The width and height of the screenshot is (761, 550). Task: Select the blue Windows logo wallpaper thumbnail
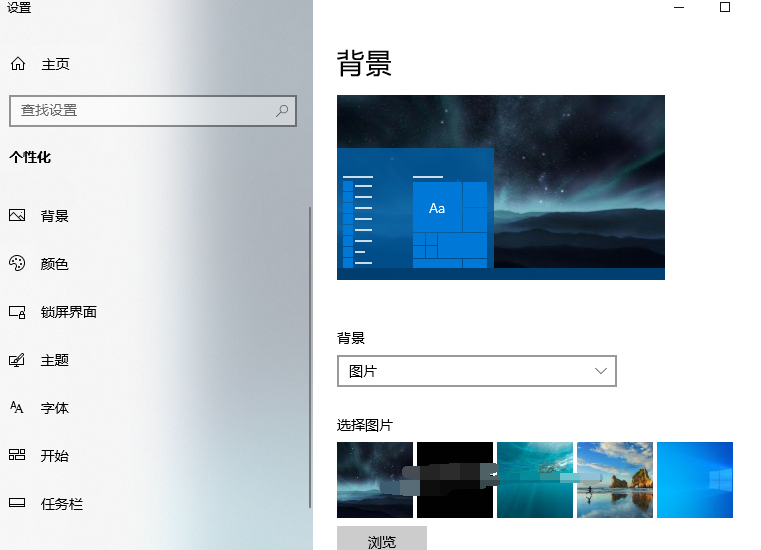pos(695,480)
